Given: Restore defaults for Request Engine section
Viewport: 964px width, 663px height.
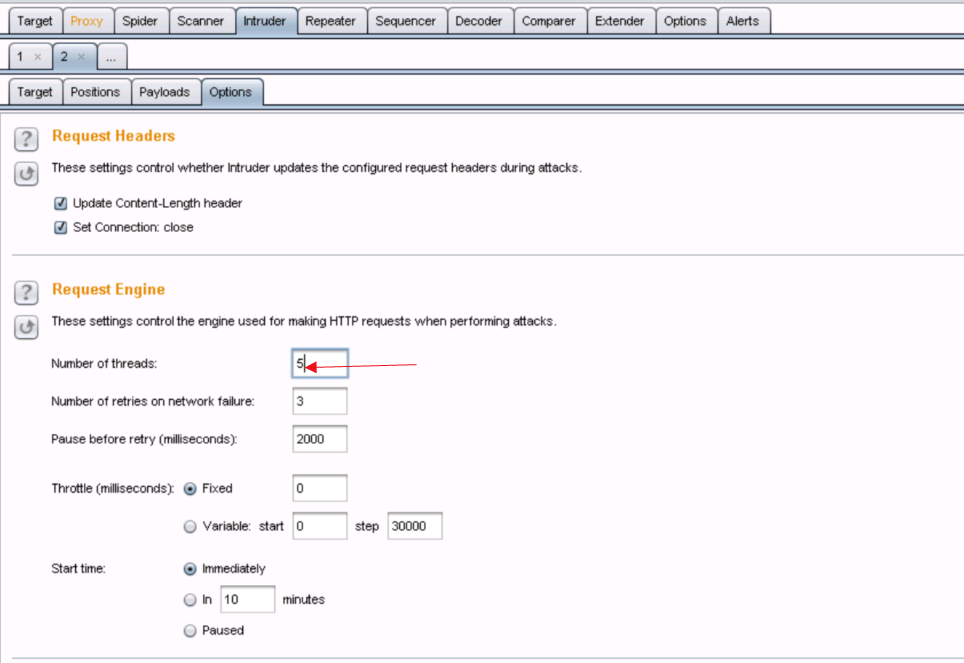Looking at the screenshot, I should click(x=26, y=327).
